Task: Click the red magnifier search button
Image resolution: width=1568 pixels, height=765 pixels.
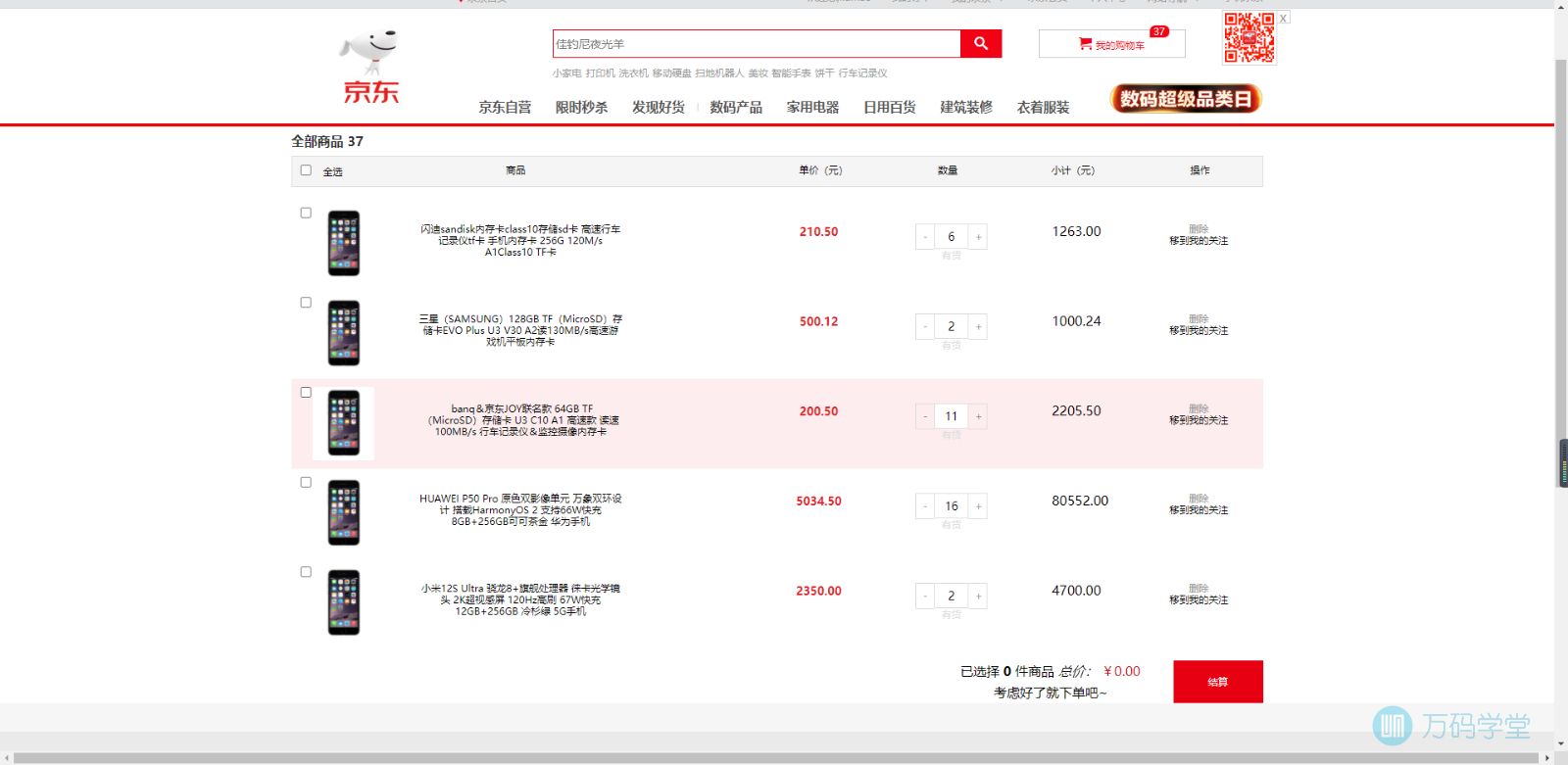Action: point(981,43)
